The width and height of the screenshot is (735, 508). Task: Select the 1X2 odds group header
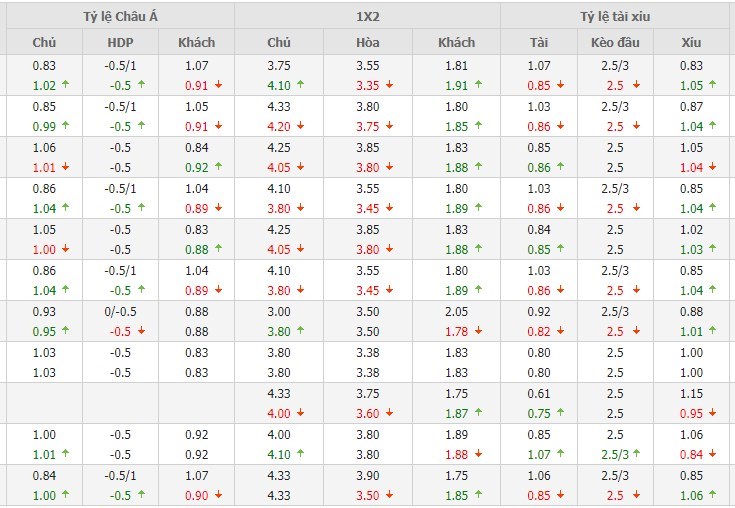click(x=367, y=16)
